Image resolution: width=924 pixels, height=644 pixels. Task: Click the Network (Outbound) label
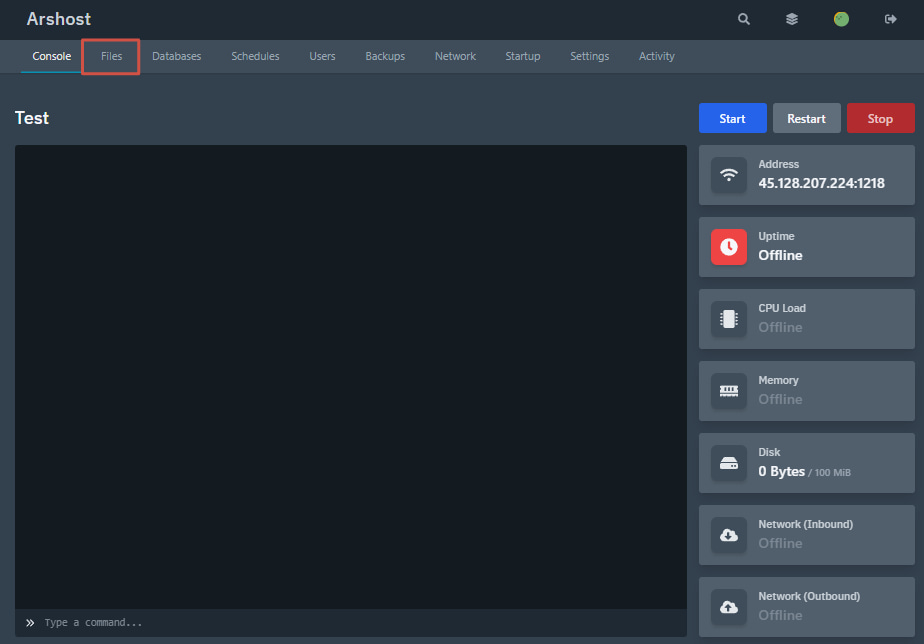[809, 596]
